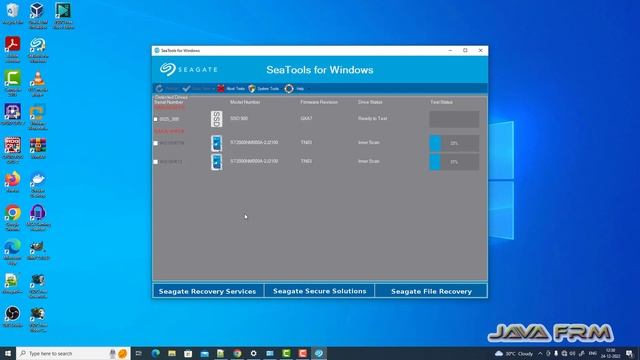Open the Microsoft Edge desktop icon
This screenshot has width=640, height=360.
pos(13,252)
